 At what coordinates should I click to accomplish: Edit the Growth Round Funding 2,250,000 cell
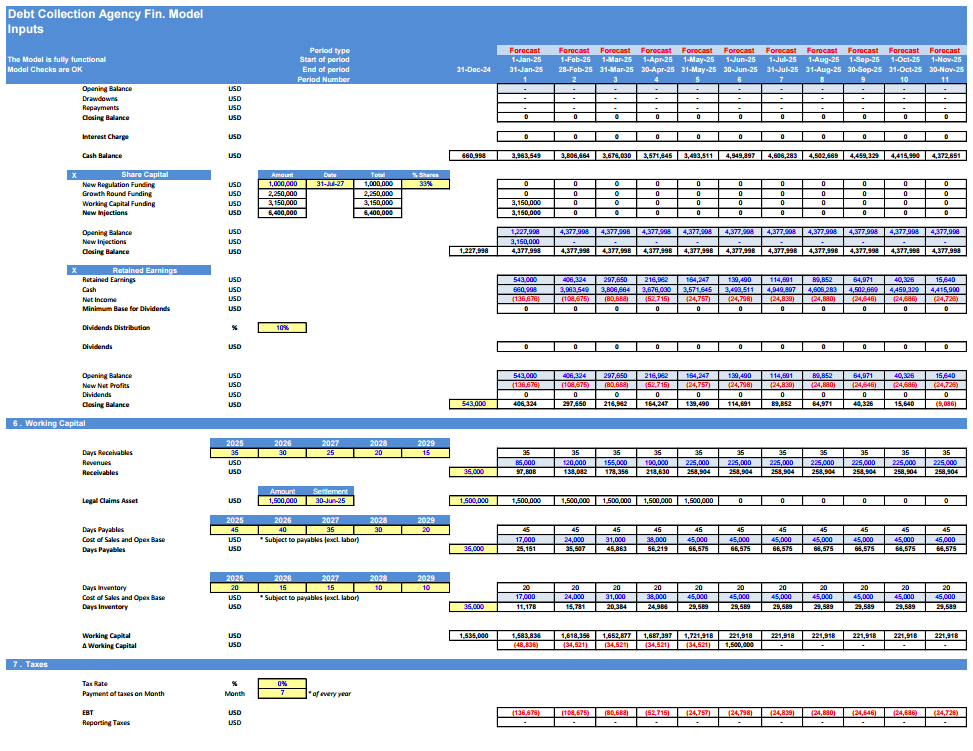(281, 194)
